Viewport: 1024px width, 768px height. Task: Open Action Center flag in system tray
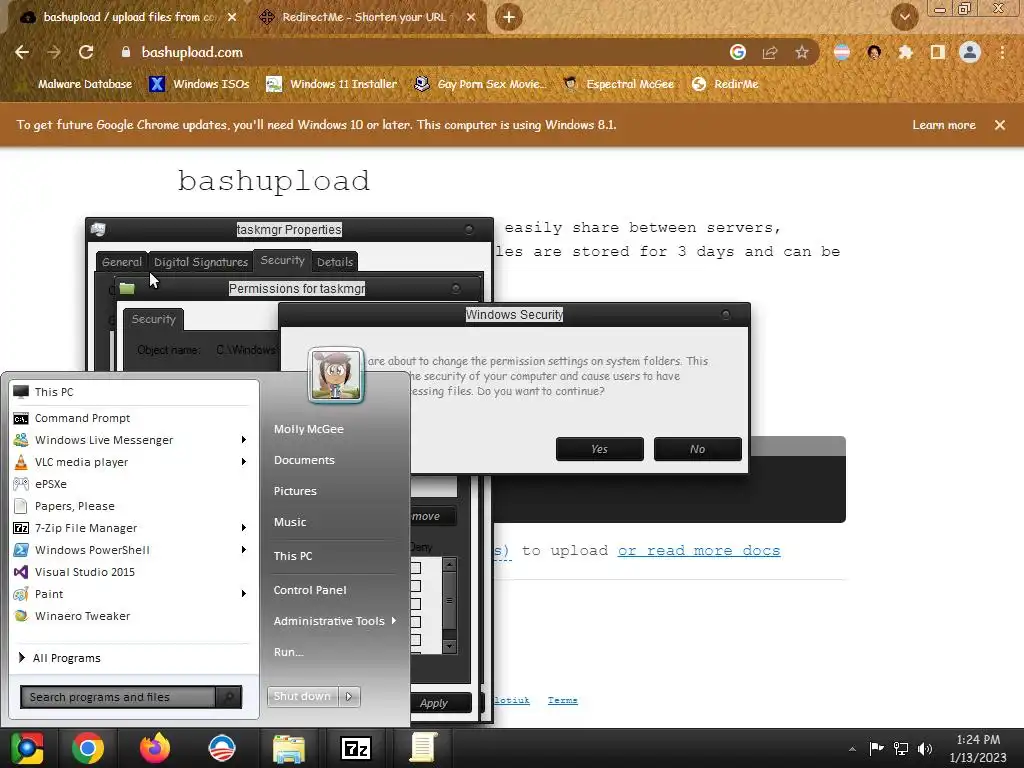pyautogui.click(x=876, y=748)
